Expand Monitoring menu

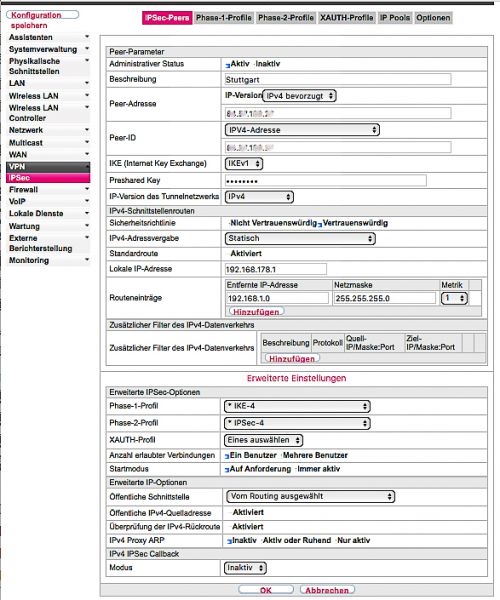click(48, 260)
